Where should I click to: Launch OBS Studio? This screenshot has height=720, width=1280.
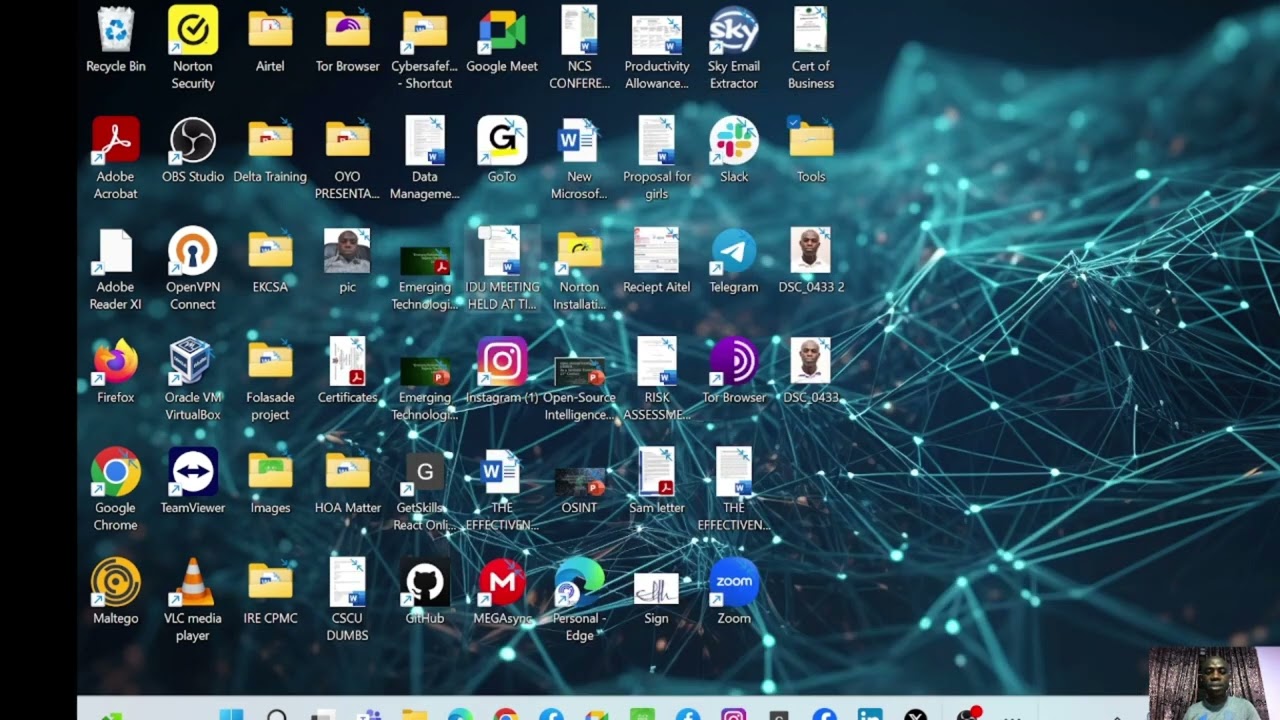coord(193,140)
